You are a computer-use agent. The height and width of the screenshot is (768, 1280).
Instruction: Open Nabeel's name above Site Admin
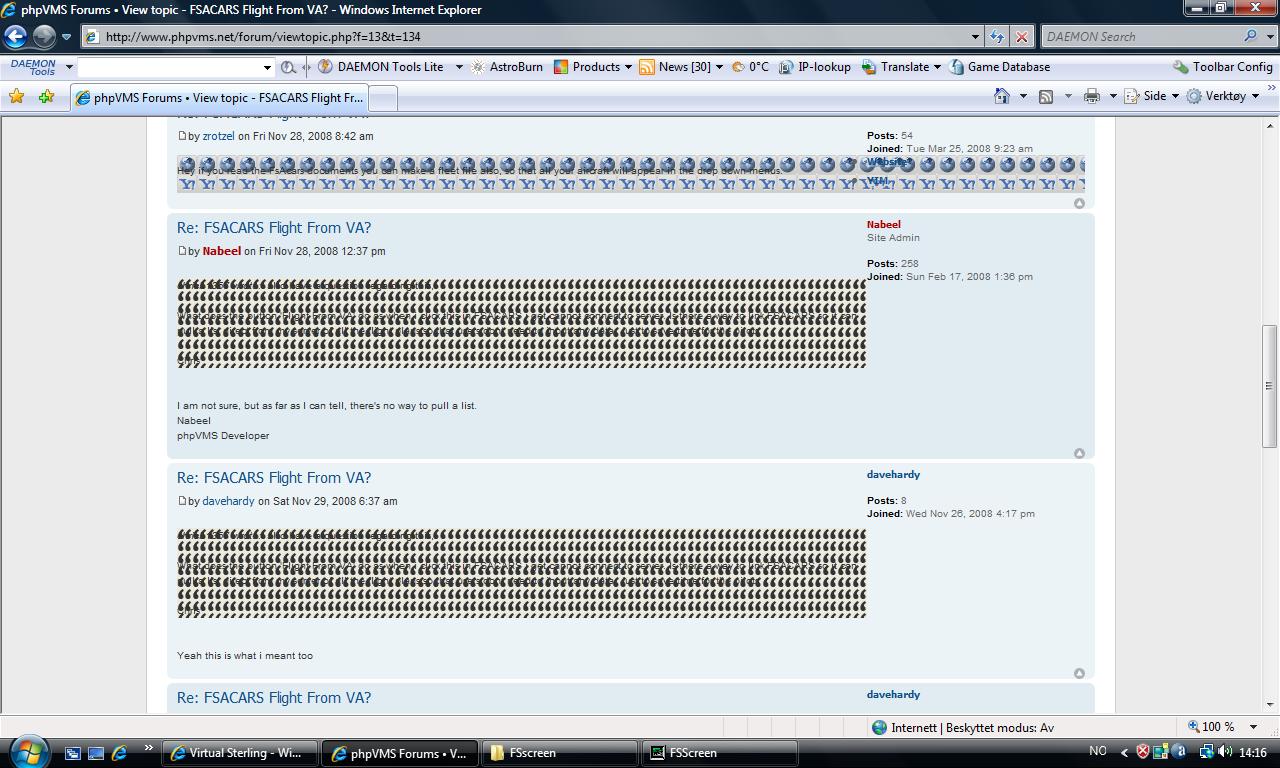pyautogui.click(x=883, y=225)
